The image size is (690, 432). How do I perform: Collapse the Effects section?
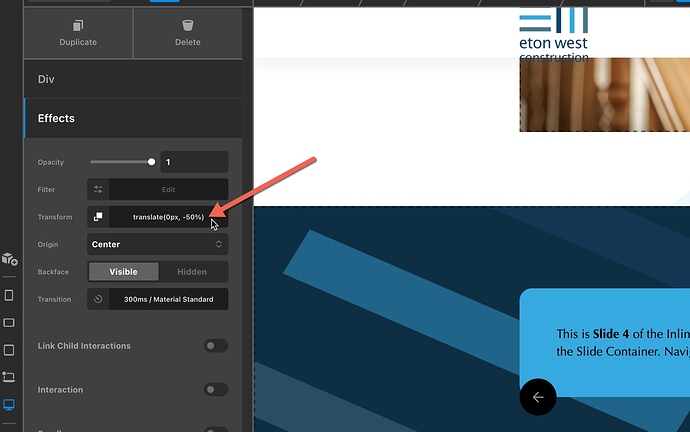[x=133, y=118]
